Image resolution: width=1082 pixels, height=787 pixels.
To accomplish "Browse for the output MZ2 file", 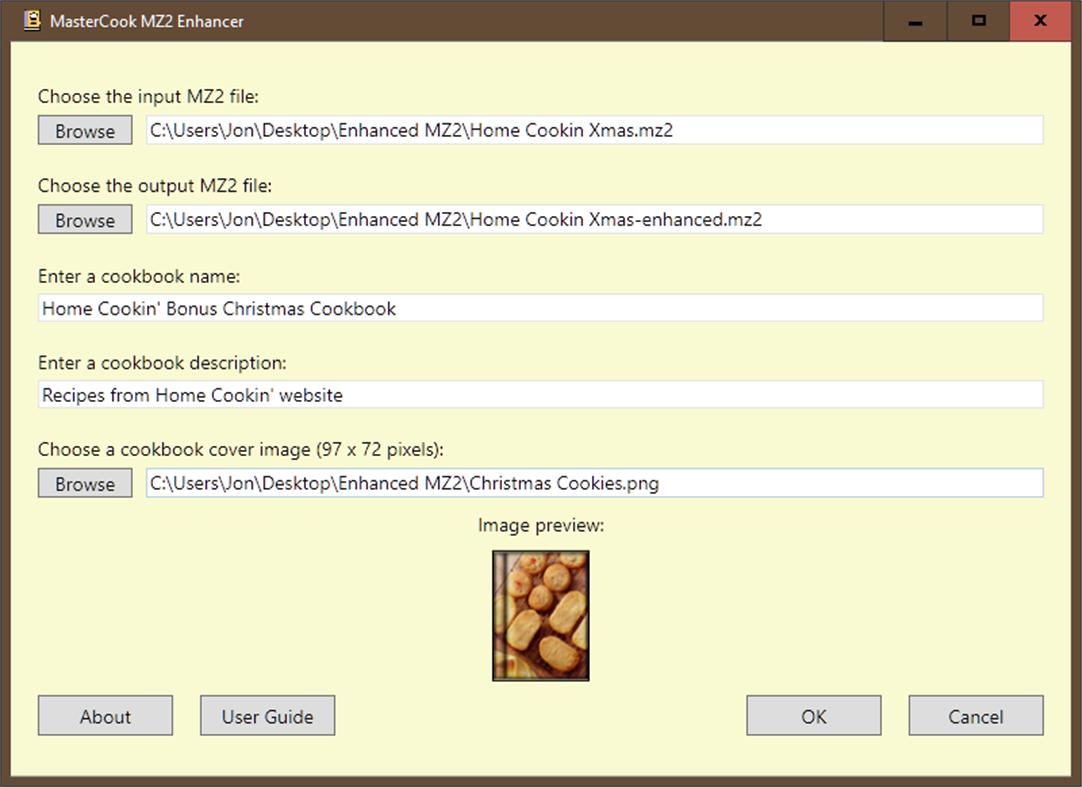I will click(84, 219).
